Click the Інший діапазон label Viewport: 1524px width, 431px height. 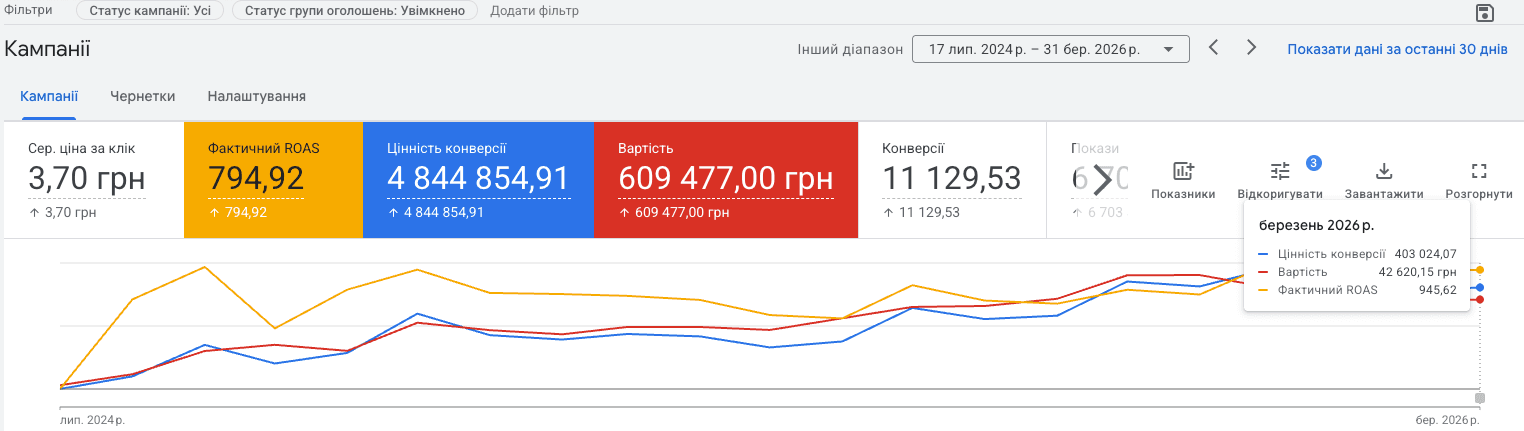[x=850, y=49]
